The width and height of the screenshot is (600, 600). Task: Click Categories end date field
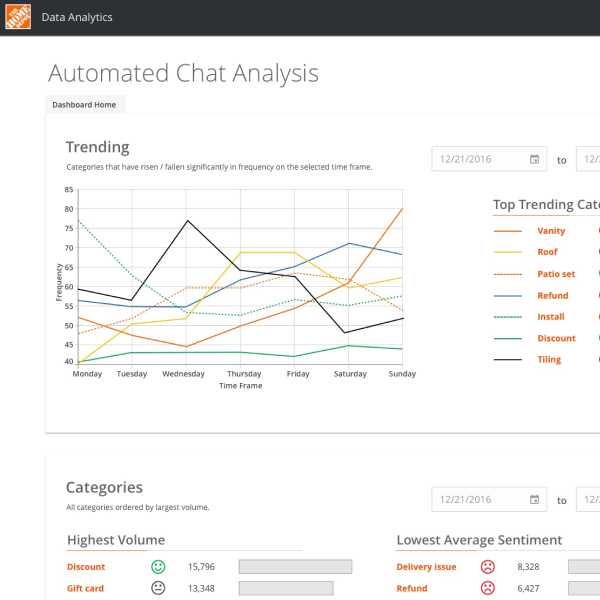tap(588, 499)
